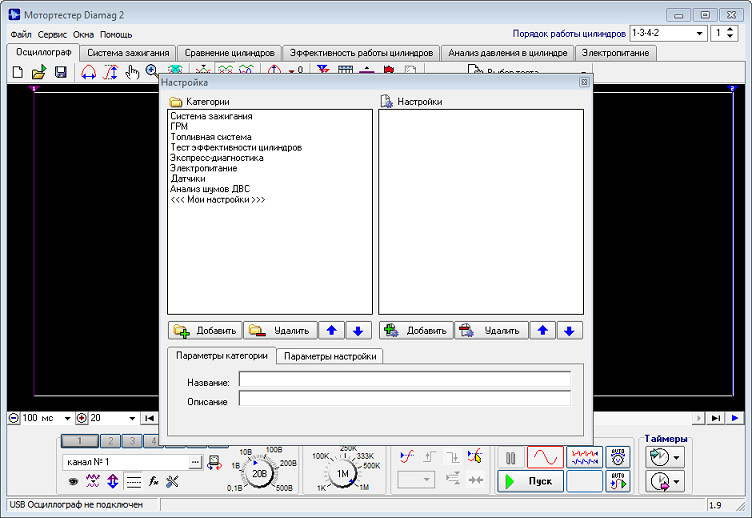Click the red flag marker icon
Image resolution: width=752 pixels, height=518 pixels.
tap(388, 70)
